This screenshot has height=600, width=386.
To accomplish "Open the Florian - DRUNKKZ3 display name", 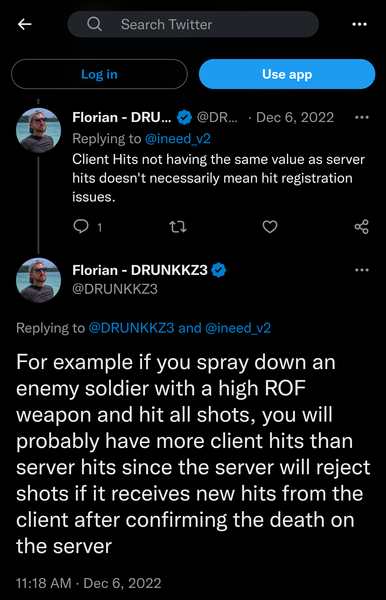I will [140, 270].
